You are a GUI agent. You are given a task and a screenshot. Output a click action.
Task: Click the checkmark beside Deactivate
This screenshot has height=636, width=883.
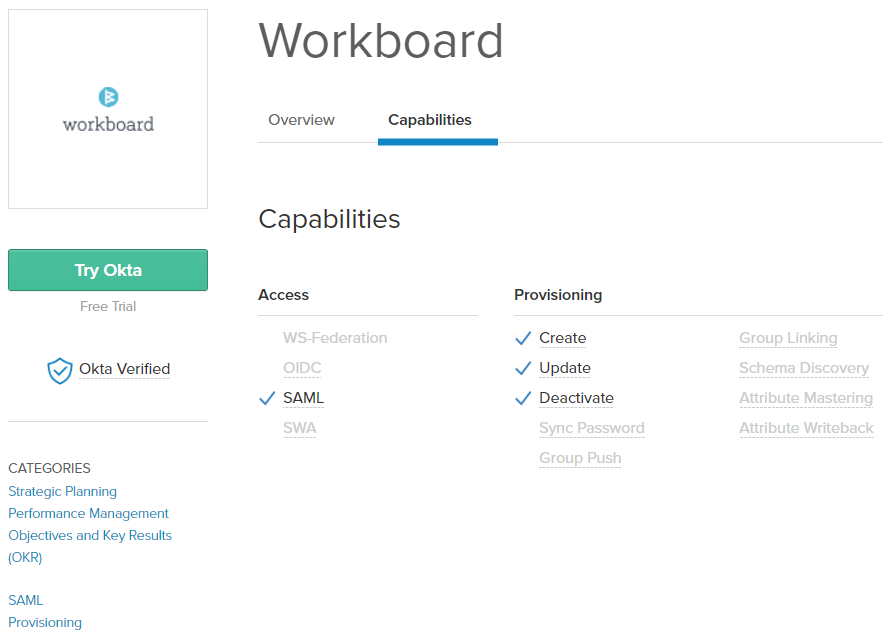click(523, 398)
